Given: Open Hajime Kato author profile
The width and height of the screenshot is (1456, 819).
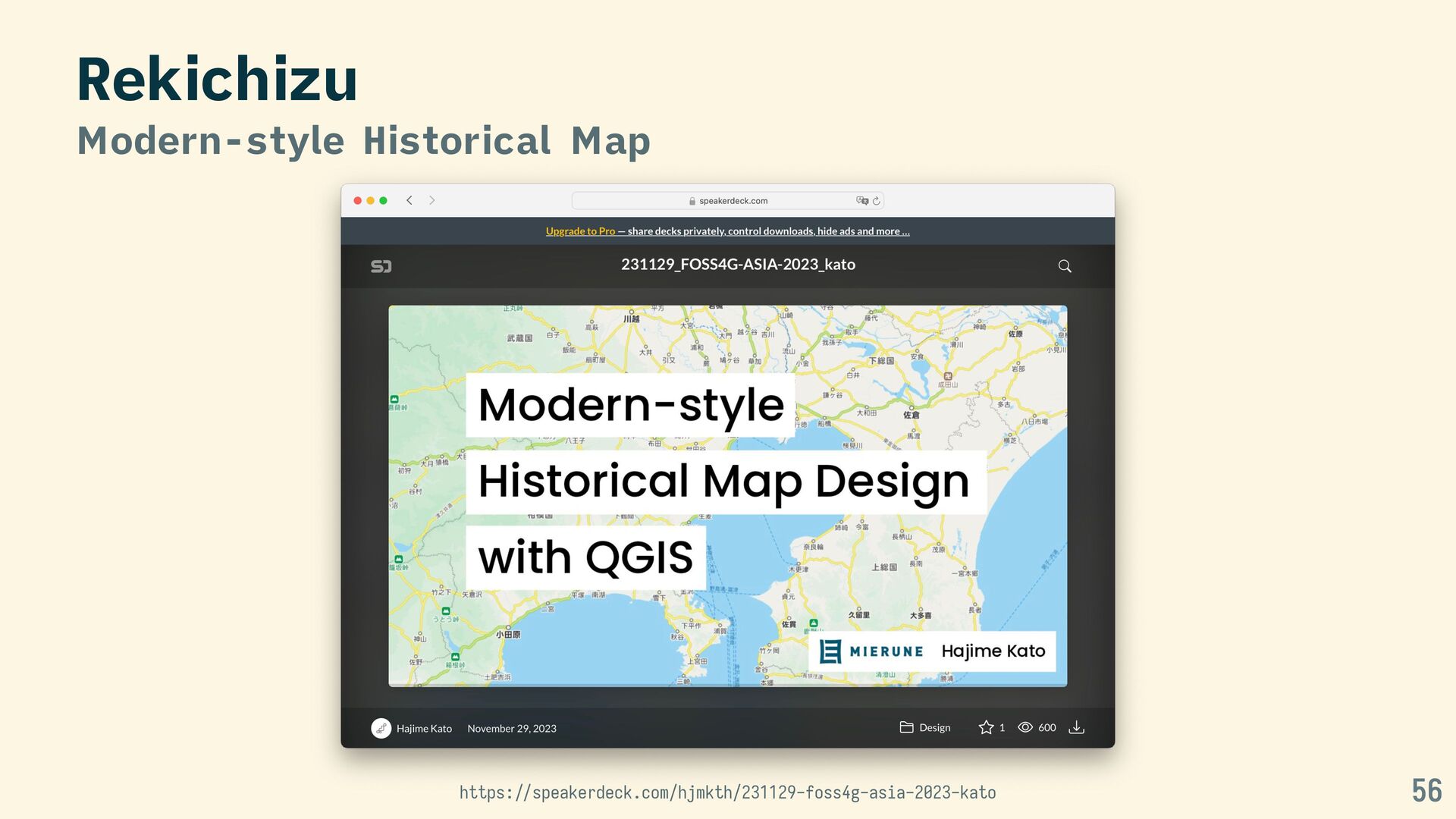Looking at the screenshot, I should click(424, 728).
